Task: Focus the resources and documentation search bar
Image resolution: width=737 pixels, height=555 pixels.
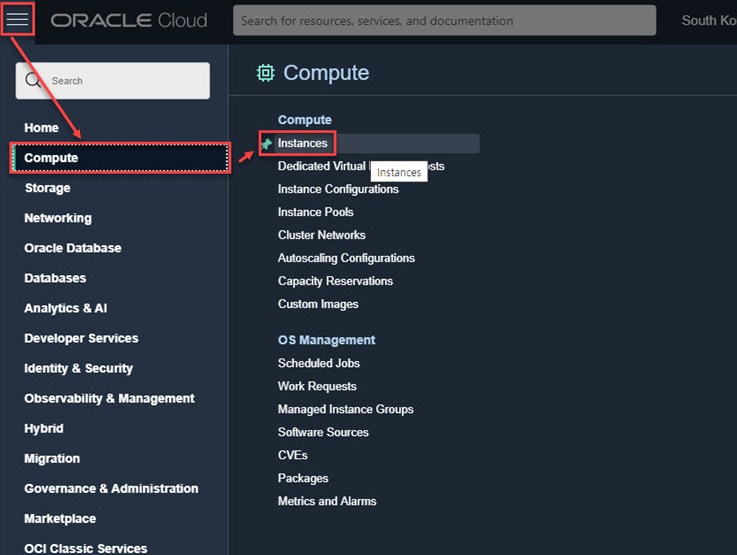Action: tap(444, 20)
